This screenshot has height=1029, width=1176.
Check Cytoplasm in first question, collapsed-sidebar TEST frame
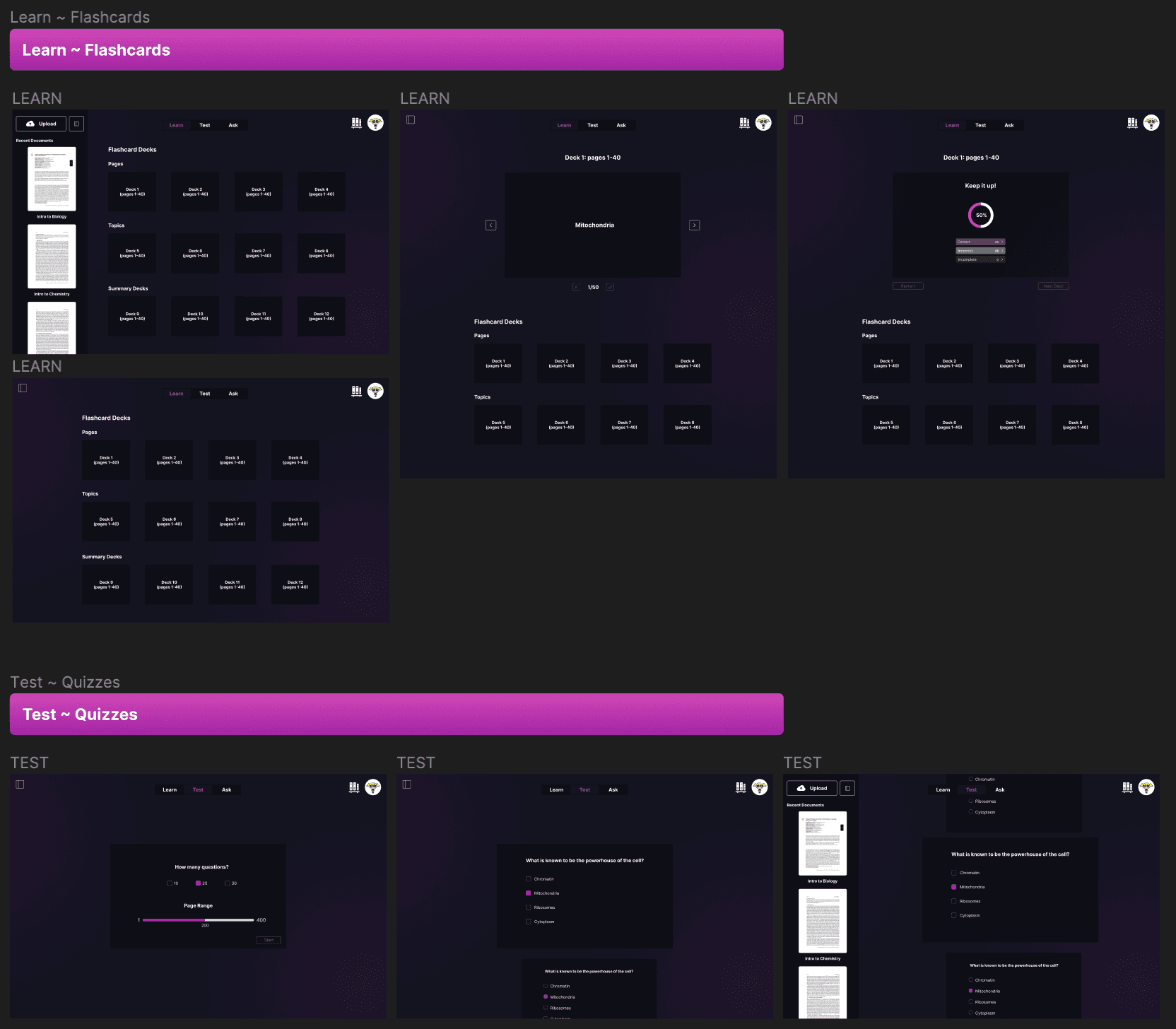[528, 922]
